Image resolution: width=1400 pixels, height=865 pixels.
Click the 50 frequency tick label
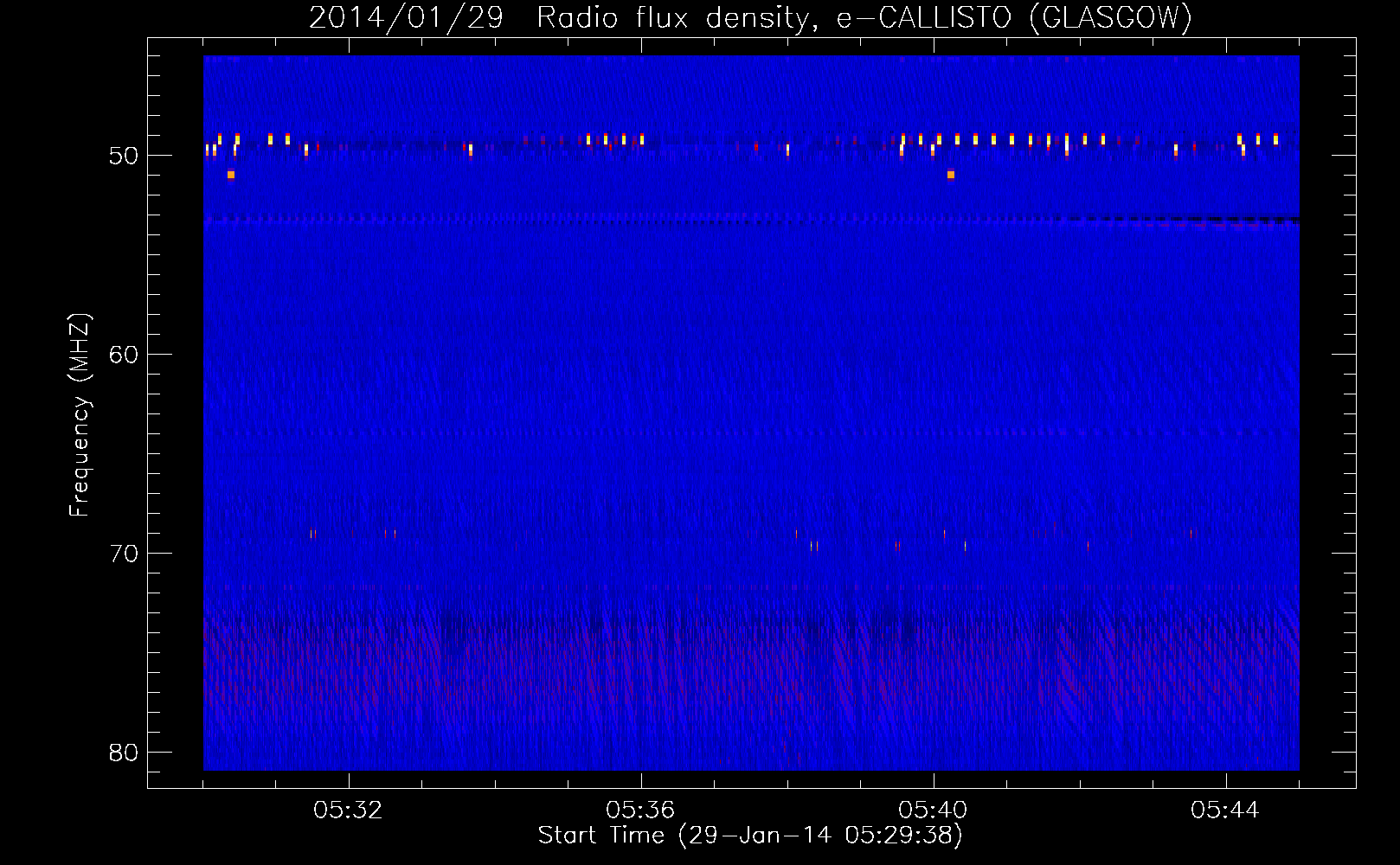coord(124,156)
